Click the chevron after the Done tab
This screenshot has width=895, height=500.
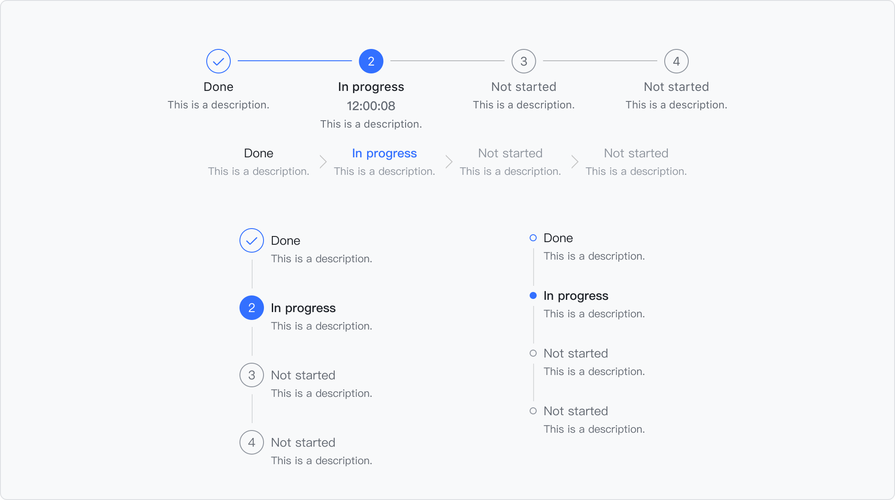[x=323, y=162]
